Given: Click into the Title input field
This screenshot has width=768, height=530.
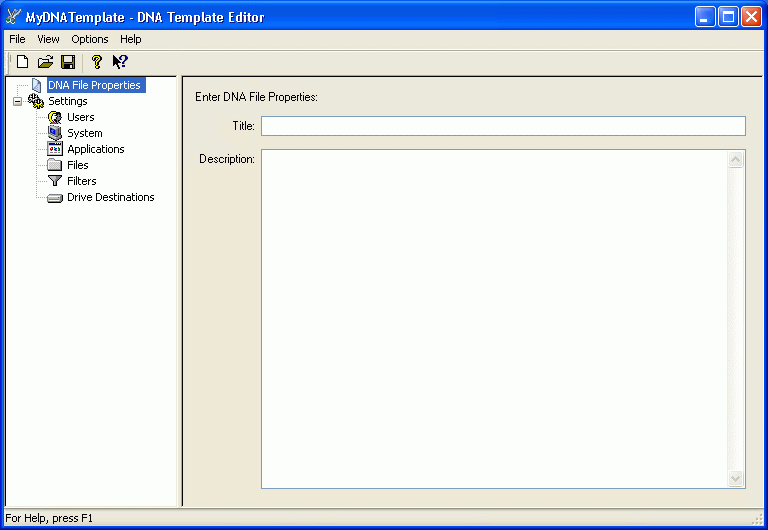Looking at the screenshot, I should [503, 126].
